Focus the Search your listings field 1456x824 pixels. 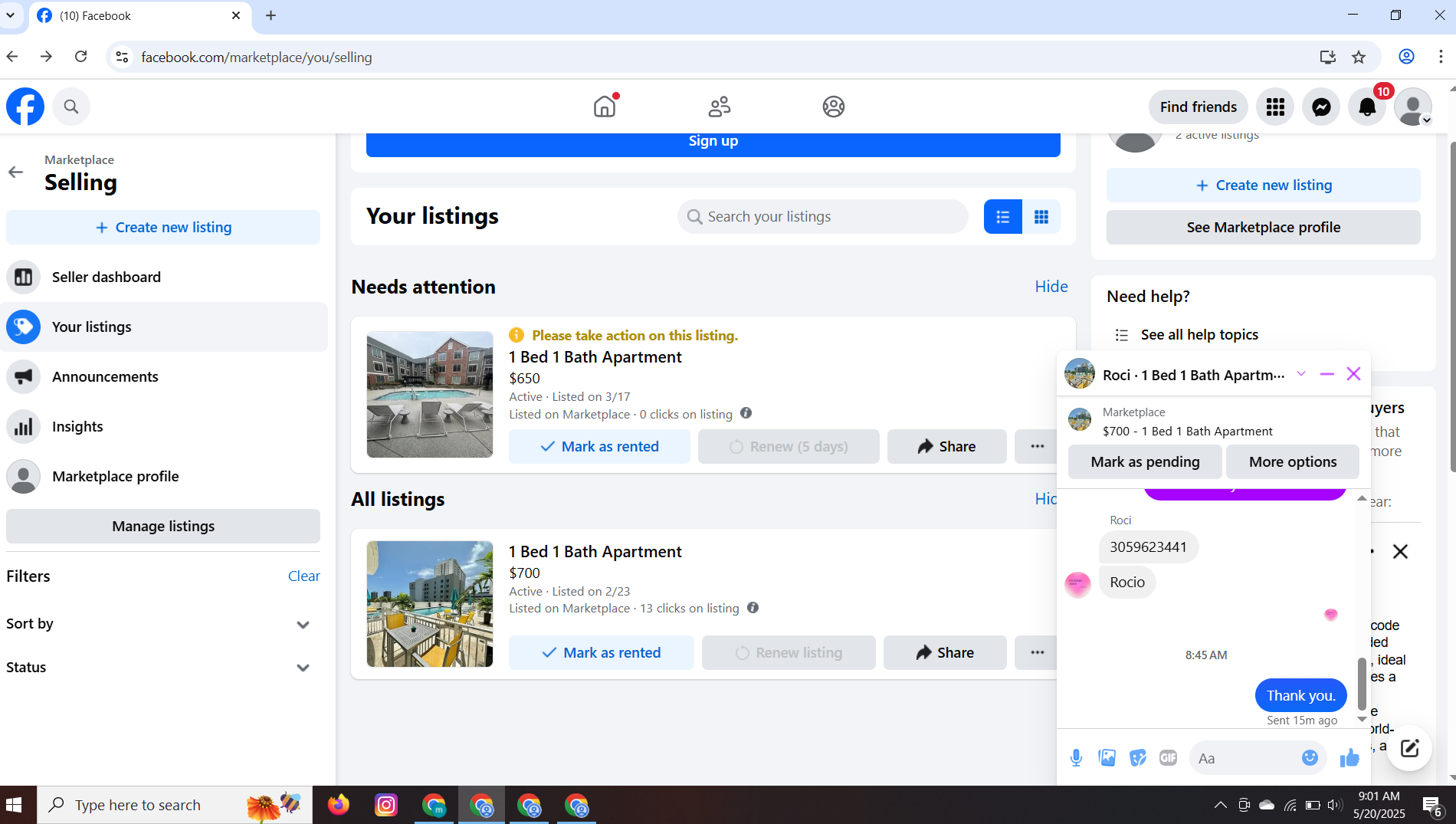(x=823, y=217)
